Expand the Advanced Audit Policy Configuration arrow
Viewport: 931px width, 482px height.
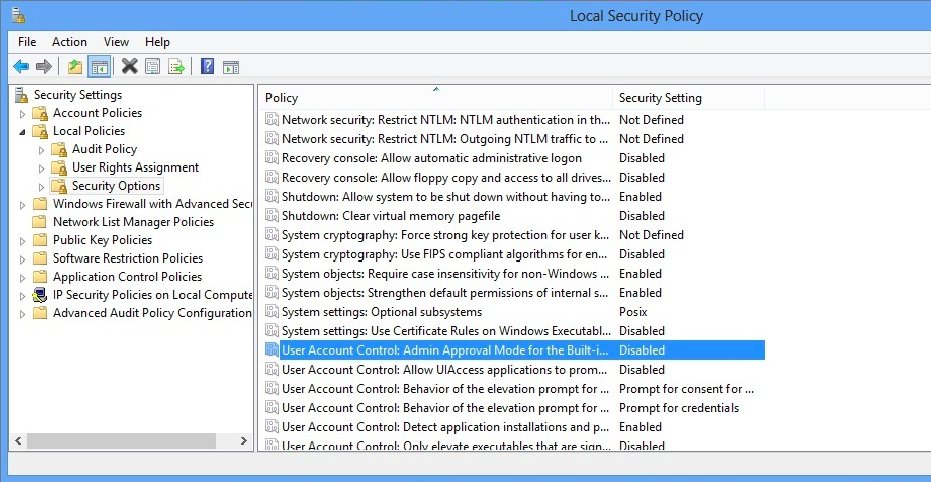23,314
